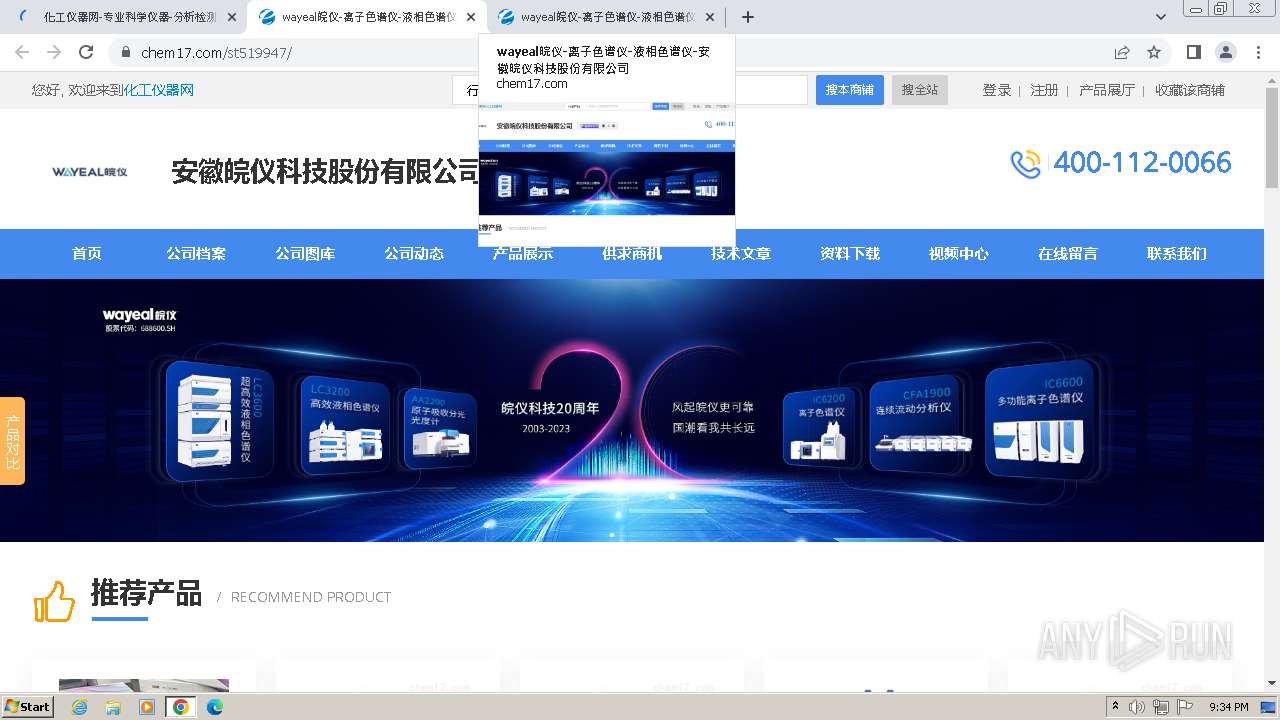
Task: Click AA2200 原子吸收分光光度计 banner product
Action: coord(438,428)
